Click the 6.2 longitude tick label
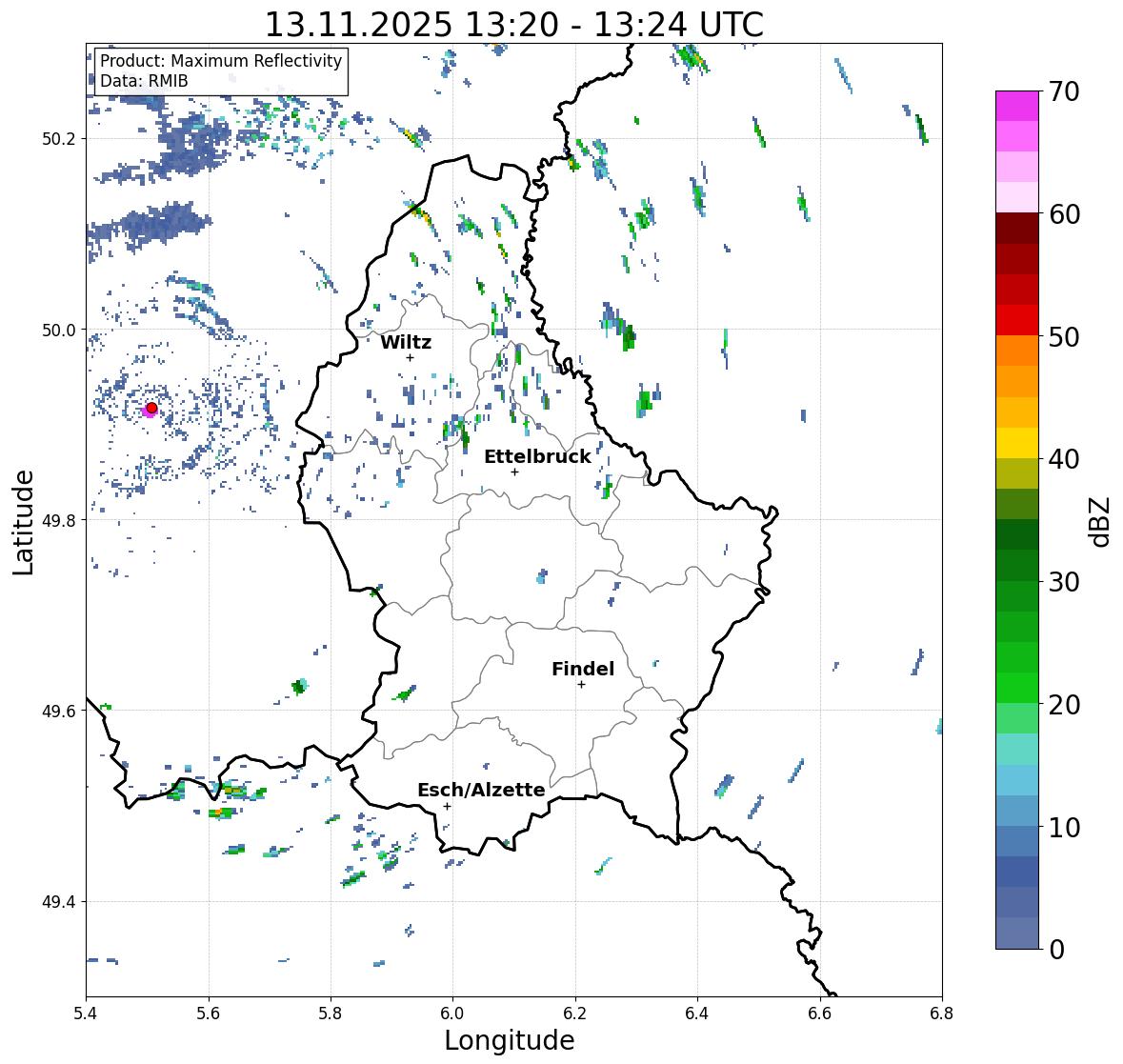The image size is (1123, 1064). pyautogui.click(x=575, y=1014)
